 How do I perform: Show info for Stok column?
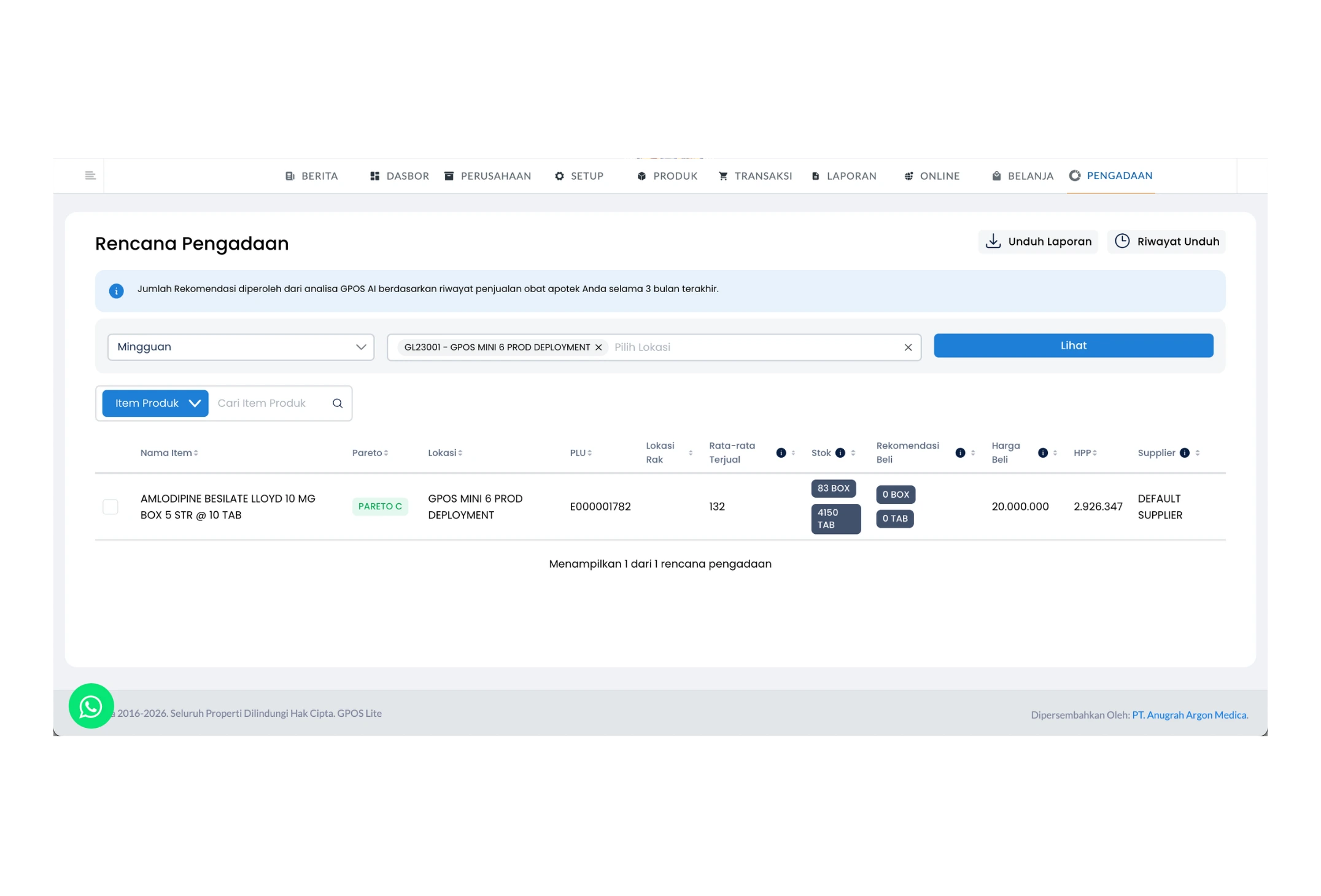click(x=840, y=453)
